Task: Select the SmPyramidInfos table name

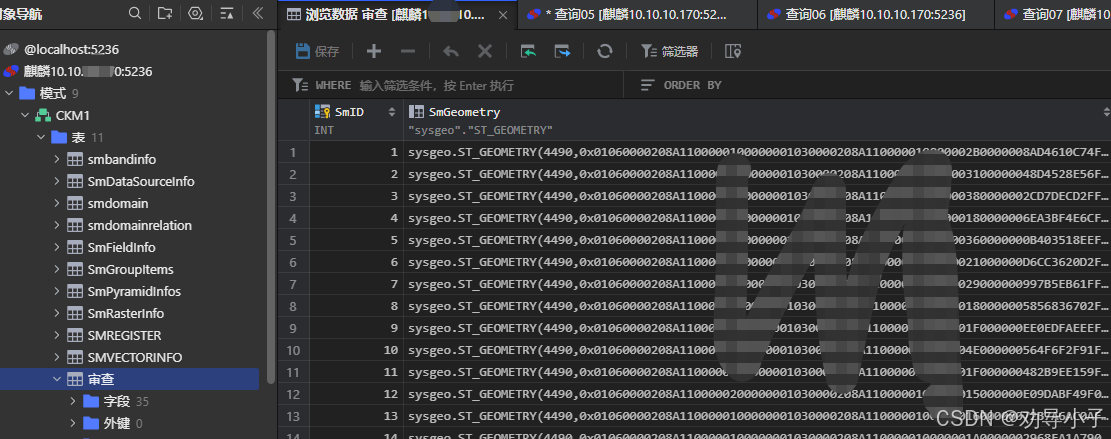Action: [x=134, y=291]
